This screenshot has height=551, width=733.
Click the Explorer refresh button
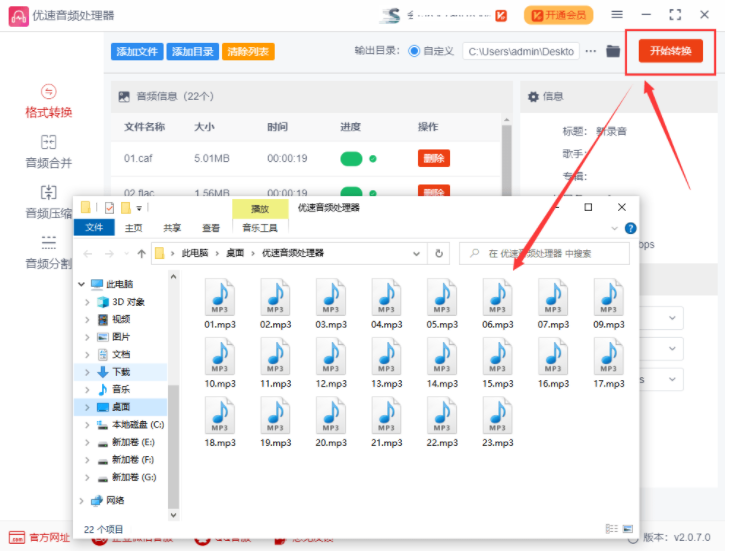439,253
